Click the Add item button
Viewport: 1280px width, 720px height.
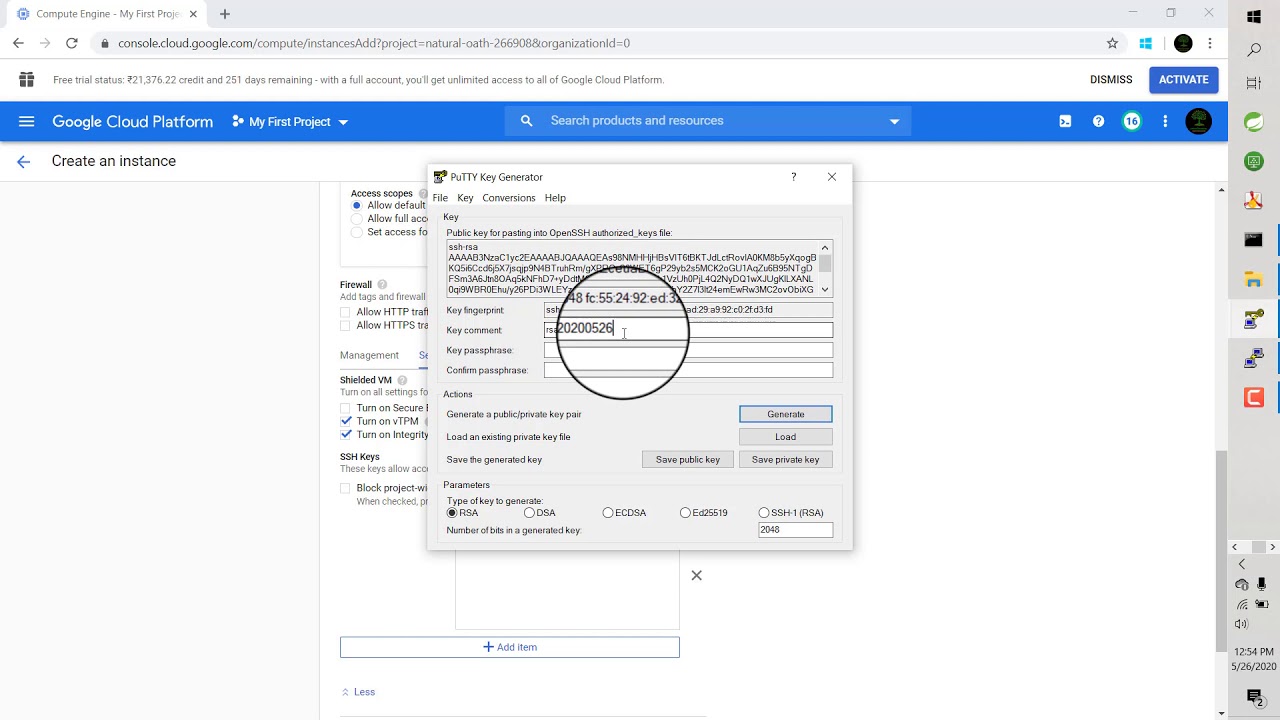pos(510,647)
